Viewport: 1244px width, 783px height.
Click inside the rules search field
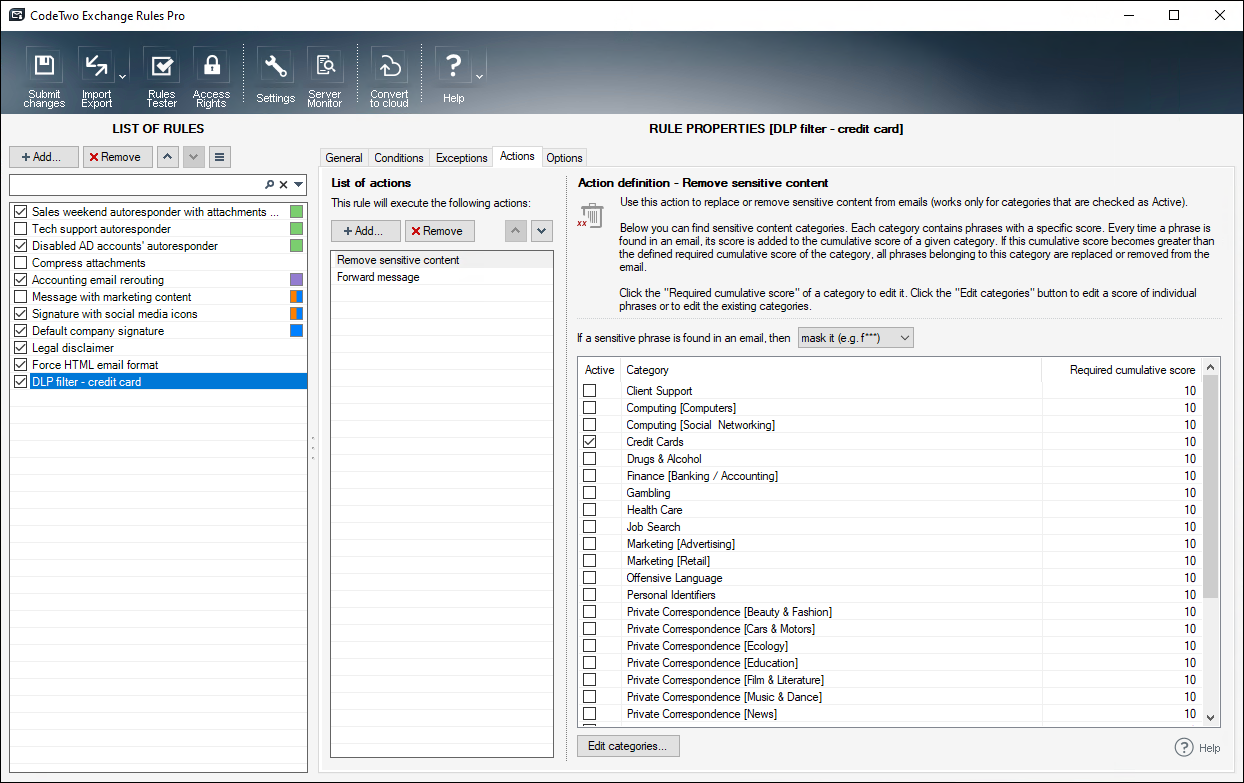(x=136, y=185)
